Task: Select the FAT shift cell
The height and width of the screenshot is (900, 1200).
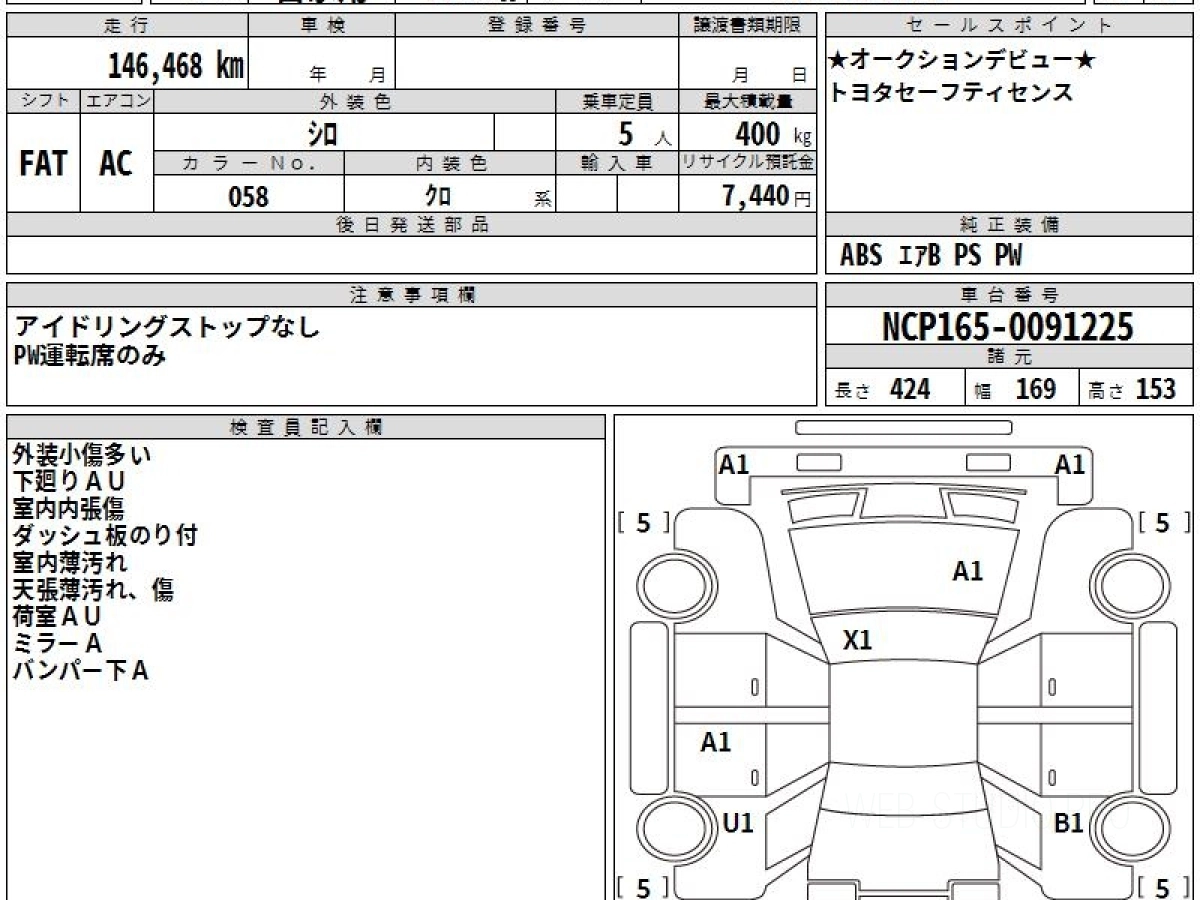Action: coord(43,164)
